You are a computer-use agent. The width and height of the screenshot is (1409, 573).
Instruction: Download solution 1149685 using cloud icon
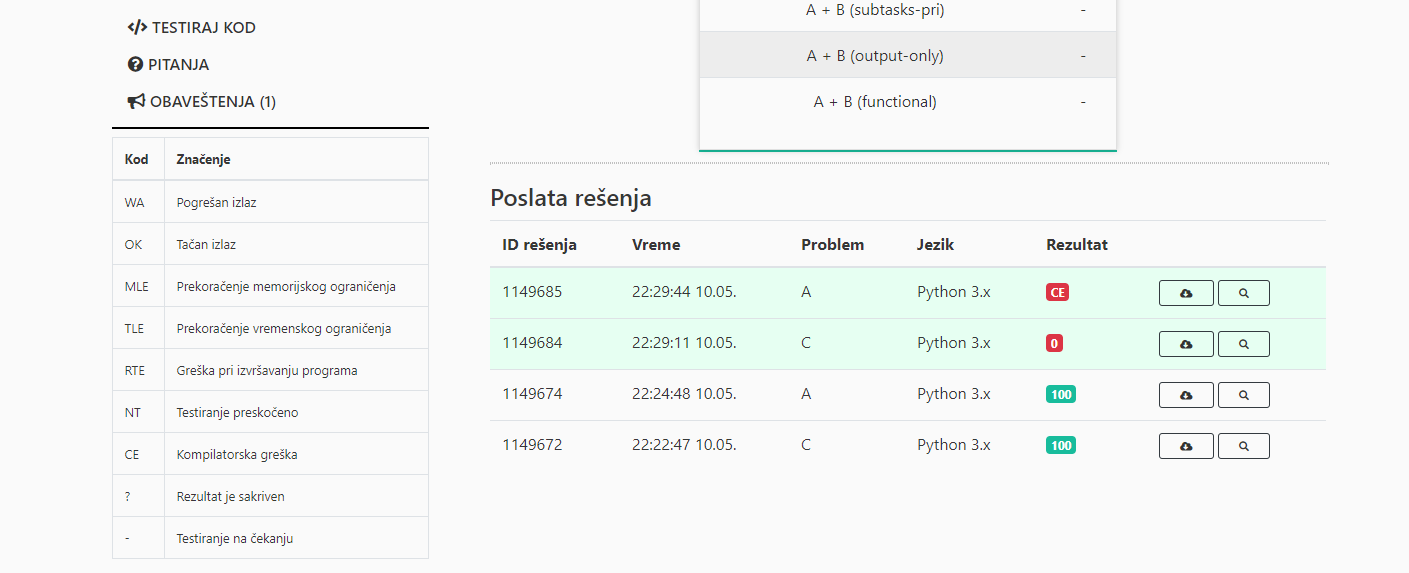tap(1186, 293)
